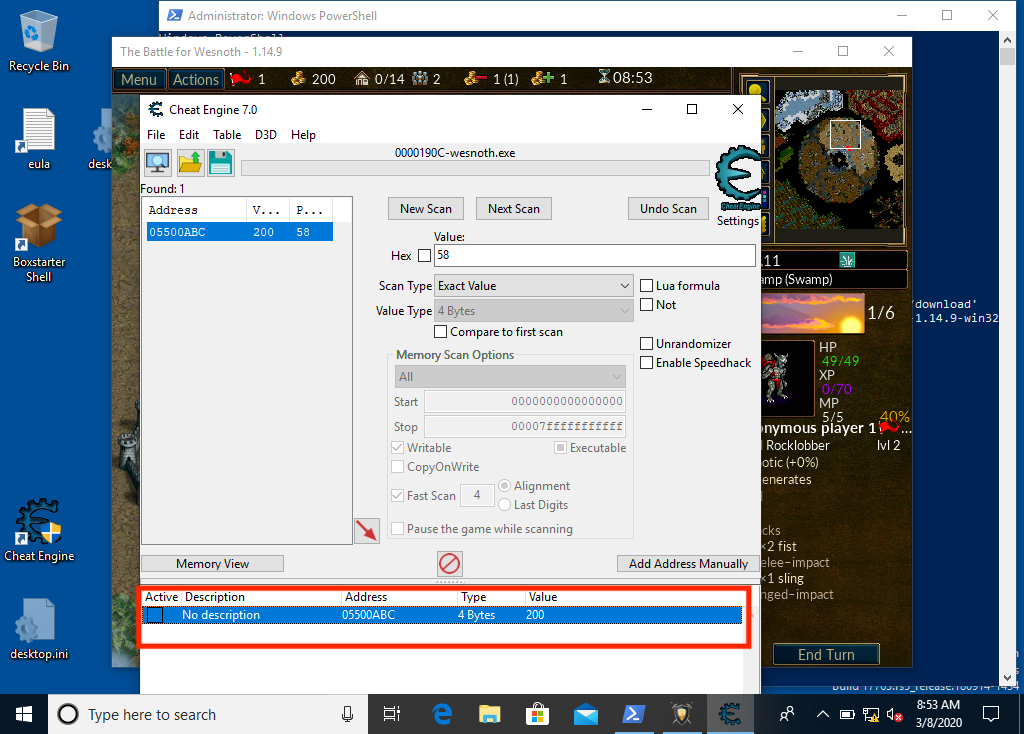This screenshot has height=734, width=1024.
Task: Select the Last Digits radio button
Action: pyautogui.click(x=504, y=505)
